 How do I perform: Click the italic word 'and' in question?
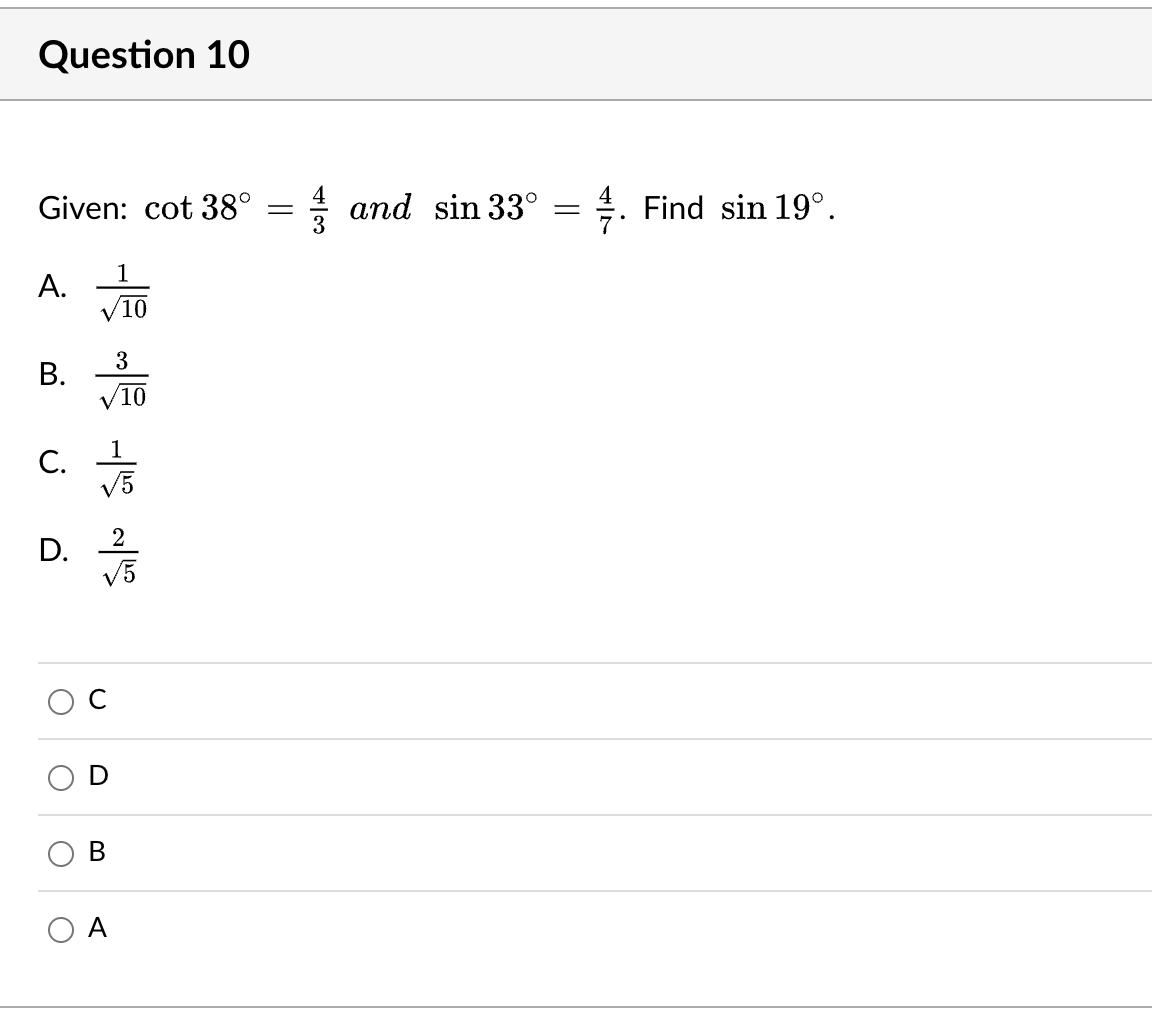point(379,209)
